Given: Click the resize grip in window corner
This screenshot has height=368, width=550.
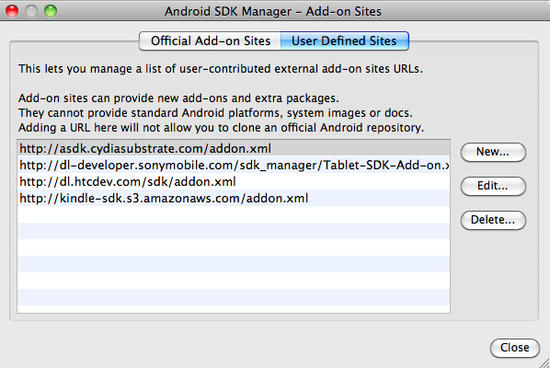Looking at the screenshot, I should coord(544,363).
